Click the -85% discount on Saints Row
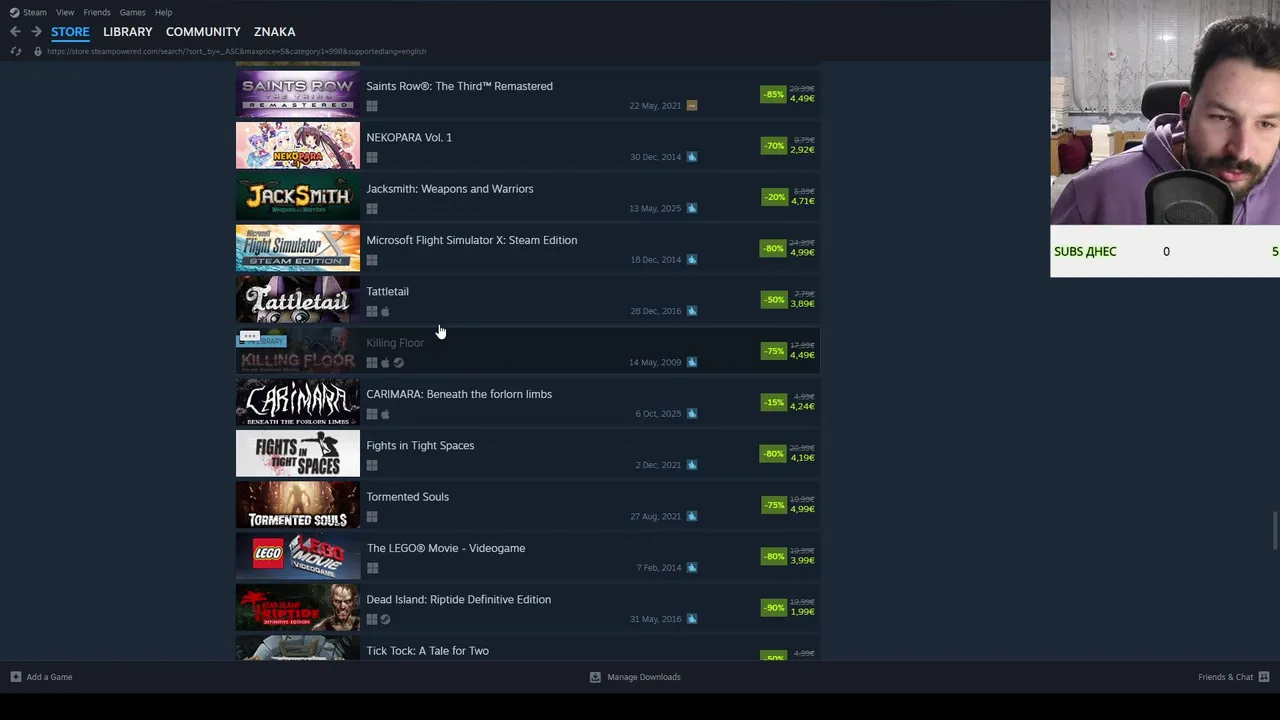Image resolution: width=1280 pixels, height=720 pixels. [773, 95]
